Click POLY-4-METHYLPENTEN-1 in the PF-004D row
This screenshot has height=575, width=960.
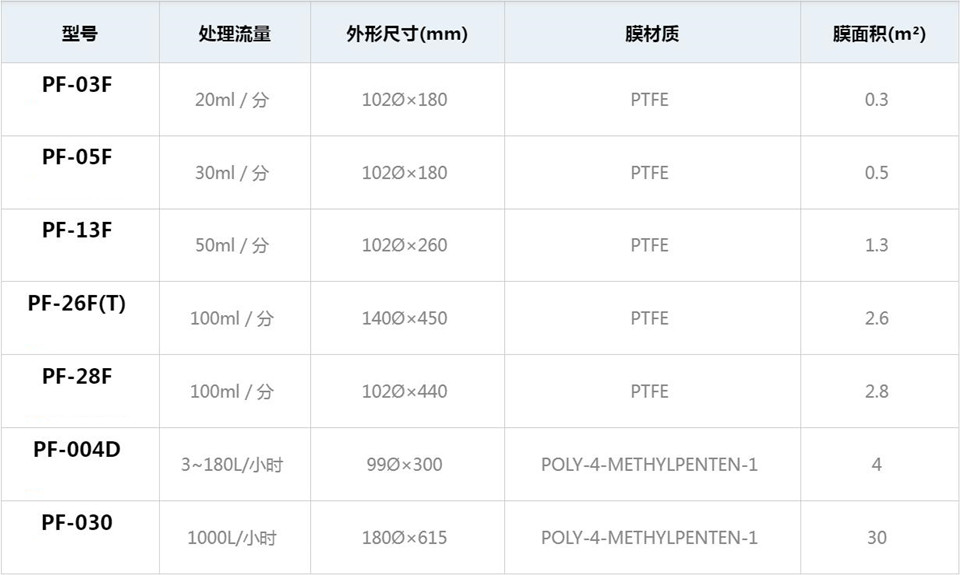coord(650,465)
